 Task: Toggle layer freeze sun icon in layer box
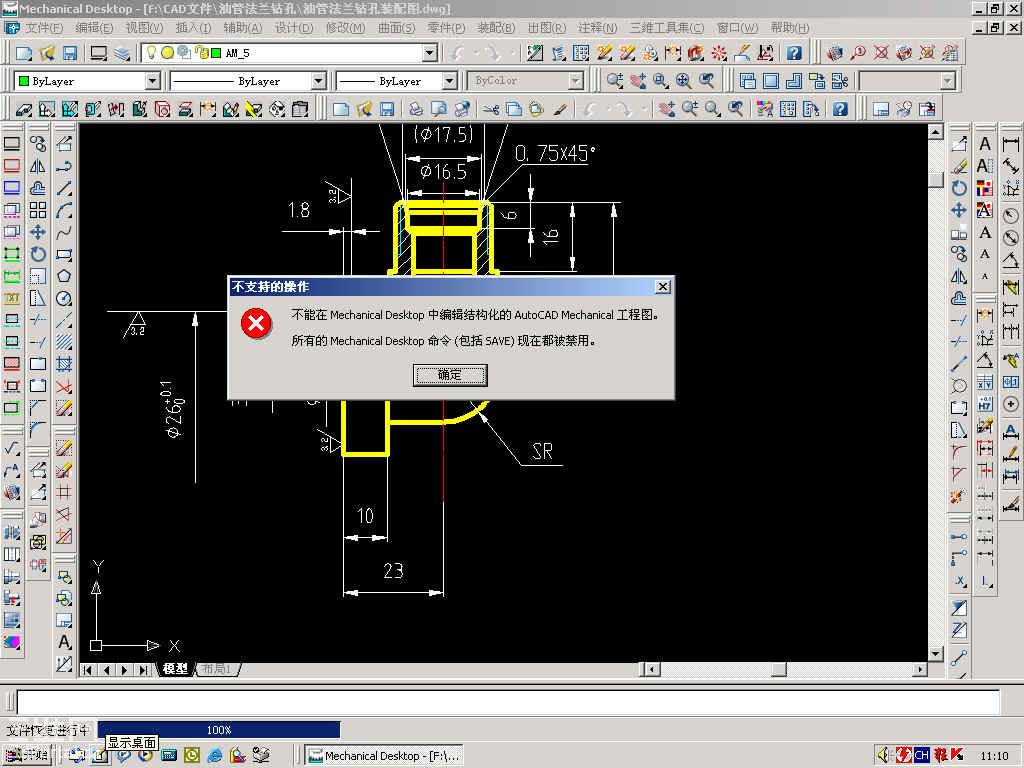coord(167,52)
